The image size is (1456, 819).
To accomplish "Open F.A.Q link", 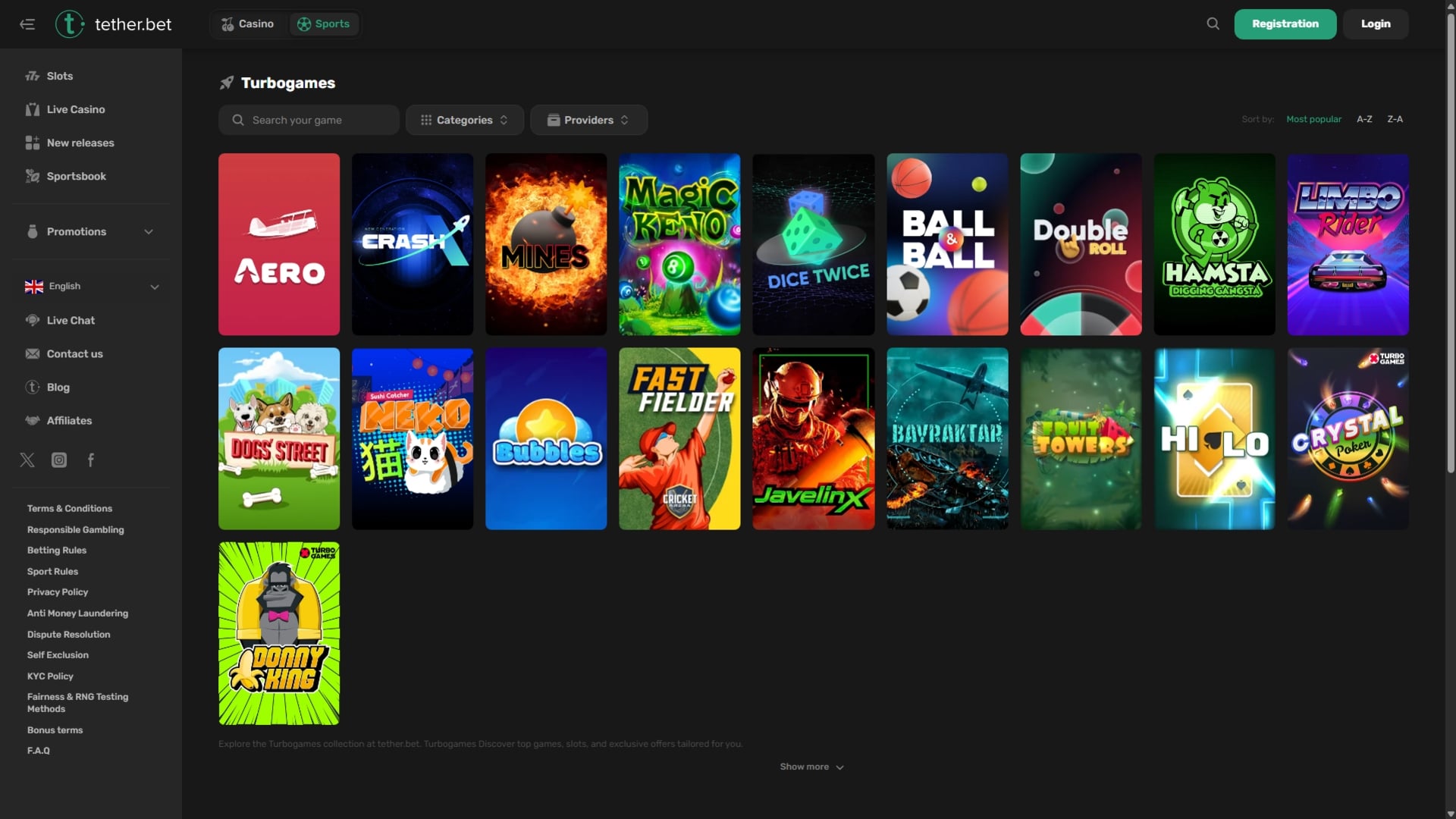I will click(x=39, y=750).
